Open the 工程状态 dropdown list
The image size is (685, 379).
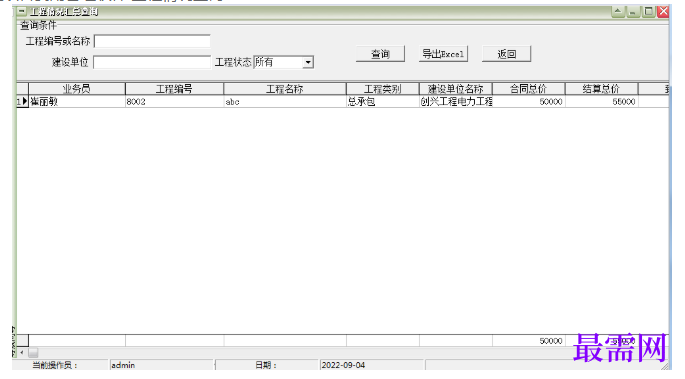pyautogui.click(x=308, y=62)
